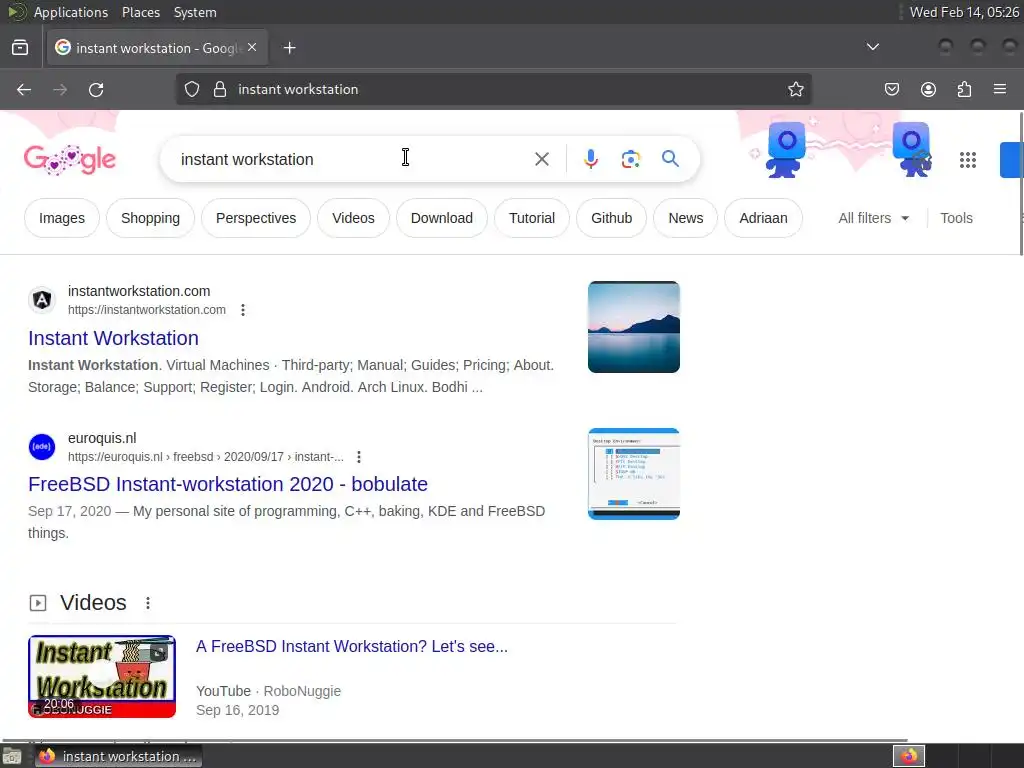
Task: Select the Shopping filter chip
Action: [150, 218]
